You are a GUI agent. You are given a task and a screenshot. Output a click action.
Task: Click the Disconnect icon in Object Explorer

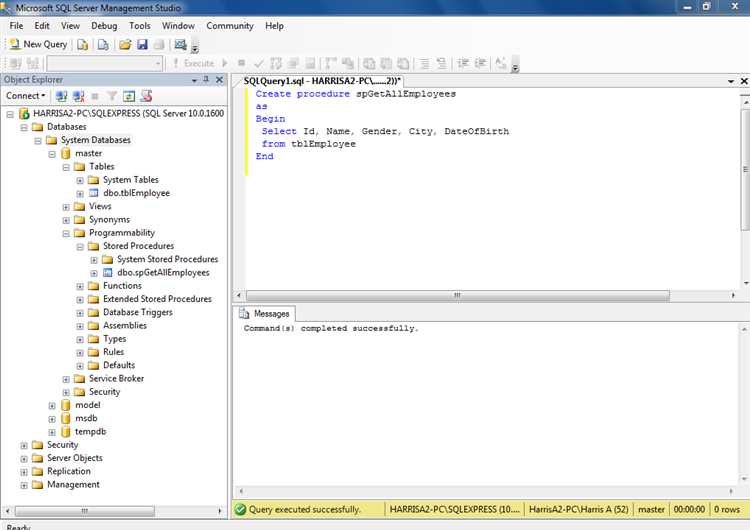pos(78,96)
